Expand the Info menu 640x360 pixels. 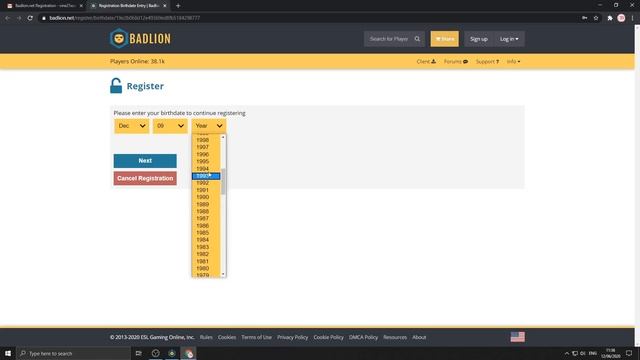click(x=513, y=61)
